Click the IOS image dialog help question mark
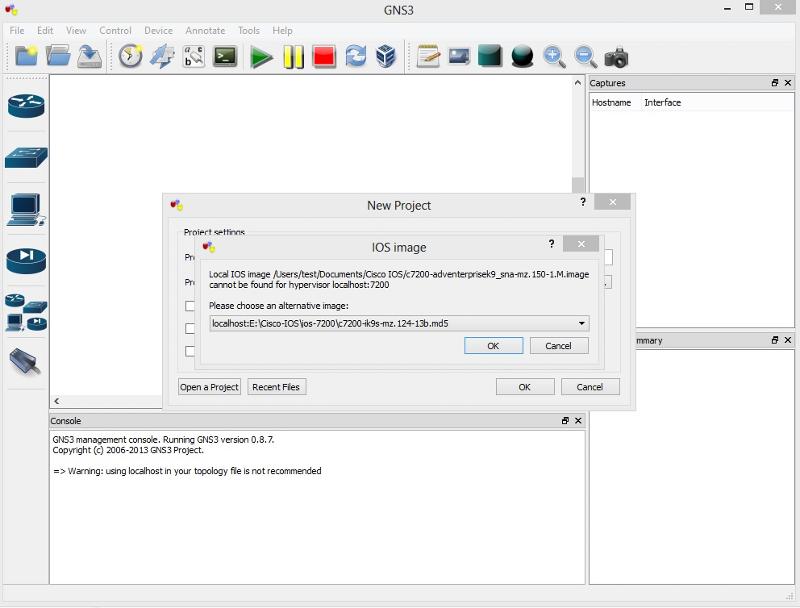Viewport: 800px width, 608px height. pos(552,244)
